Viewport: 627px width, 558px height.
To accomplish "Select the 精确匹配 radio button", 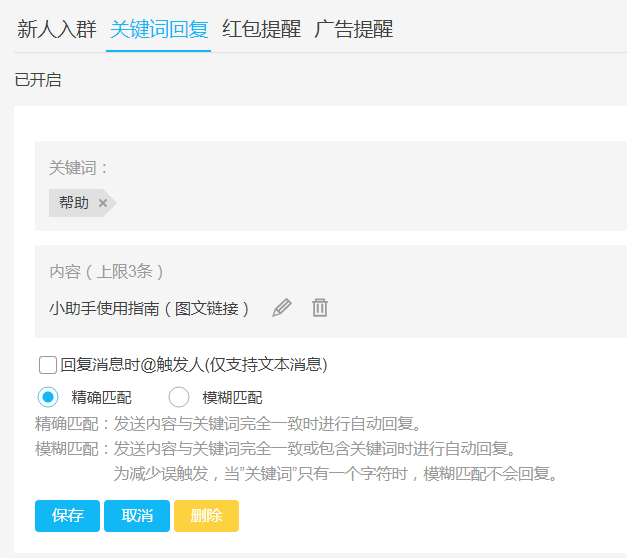I will tap(48, 397).
